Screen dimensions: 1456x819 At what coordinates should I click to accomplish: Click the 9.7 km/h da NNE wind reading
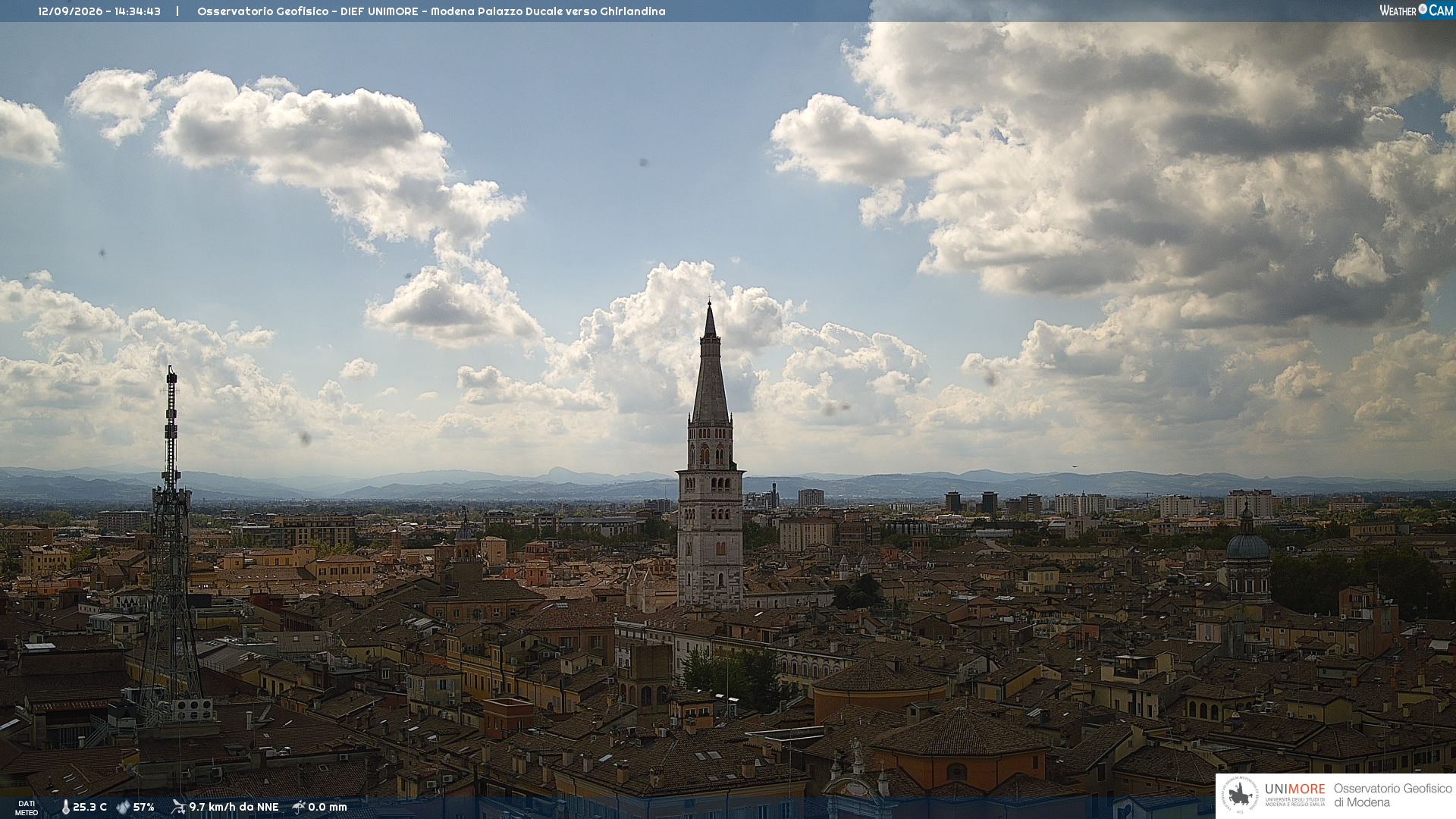(234, 808)
